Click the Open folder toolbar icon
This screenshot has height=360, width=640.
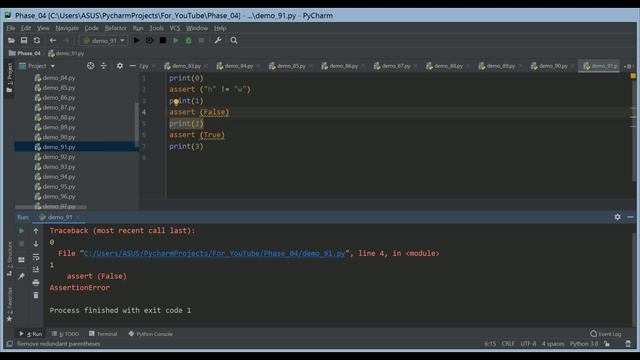pyautogui.click(x=11, y=40)
